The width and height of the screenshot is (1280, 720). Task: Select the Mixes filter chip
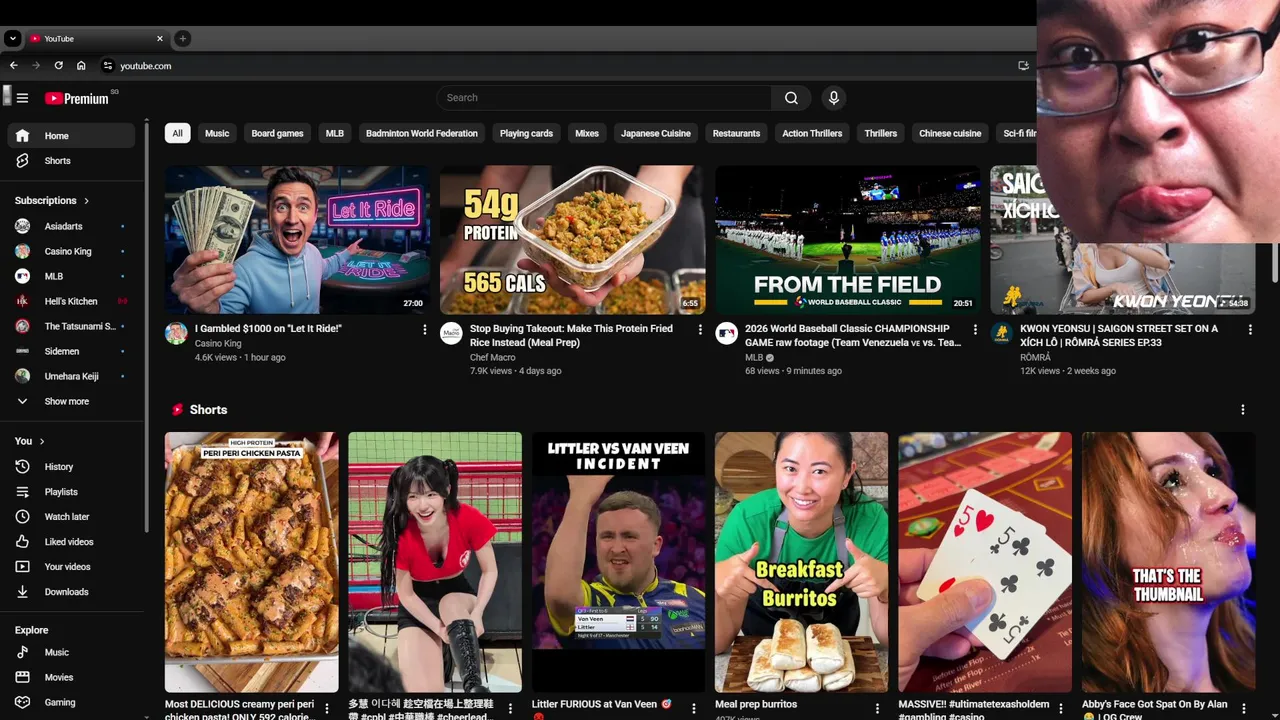tap(587, 133)
